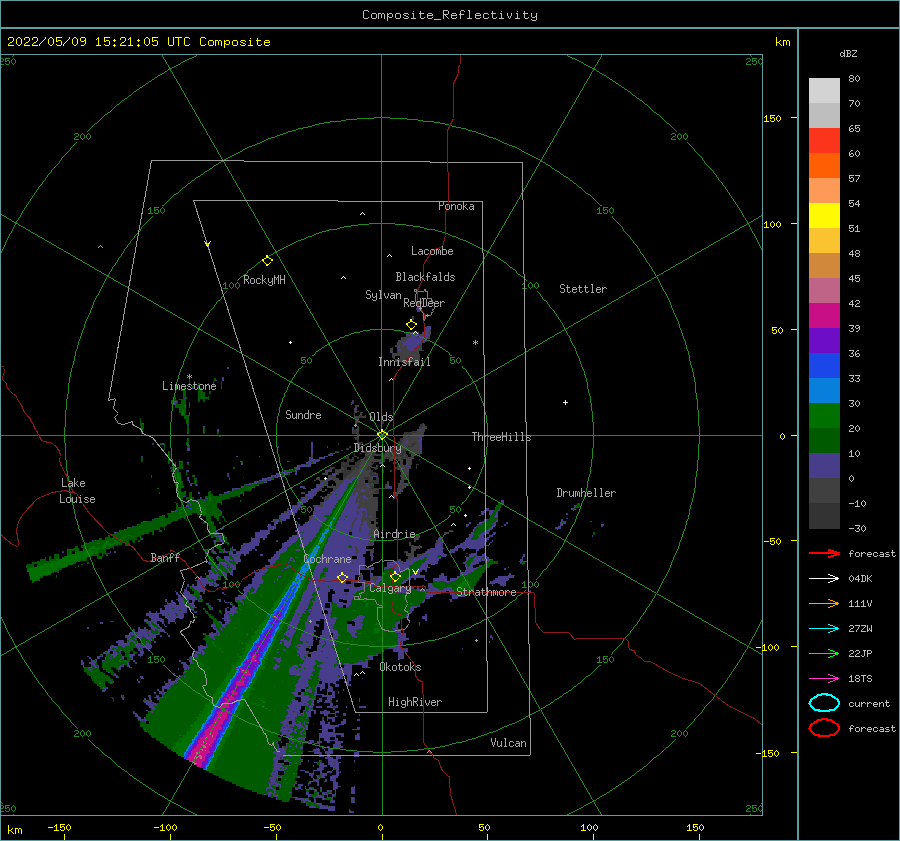The image size is (900, 841).
Task: Select the slate purple 10-0 dBZ swatch
Action: click(824, 466)
